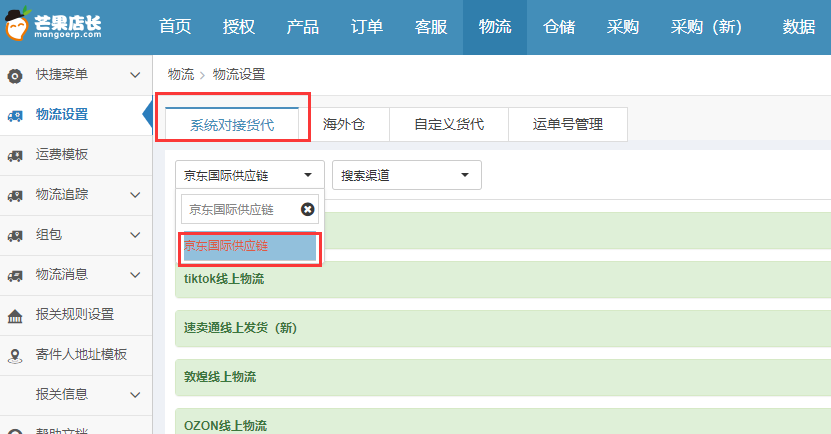Expand the 组包 chevron
Image resolution: width=831 pixels, height=434 pixels.
(135, 235)
